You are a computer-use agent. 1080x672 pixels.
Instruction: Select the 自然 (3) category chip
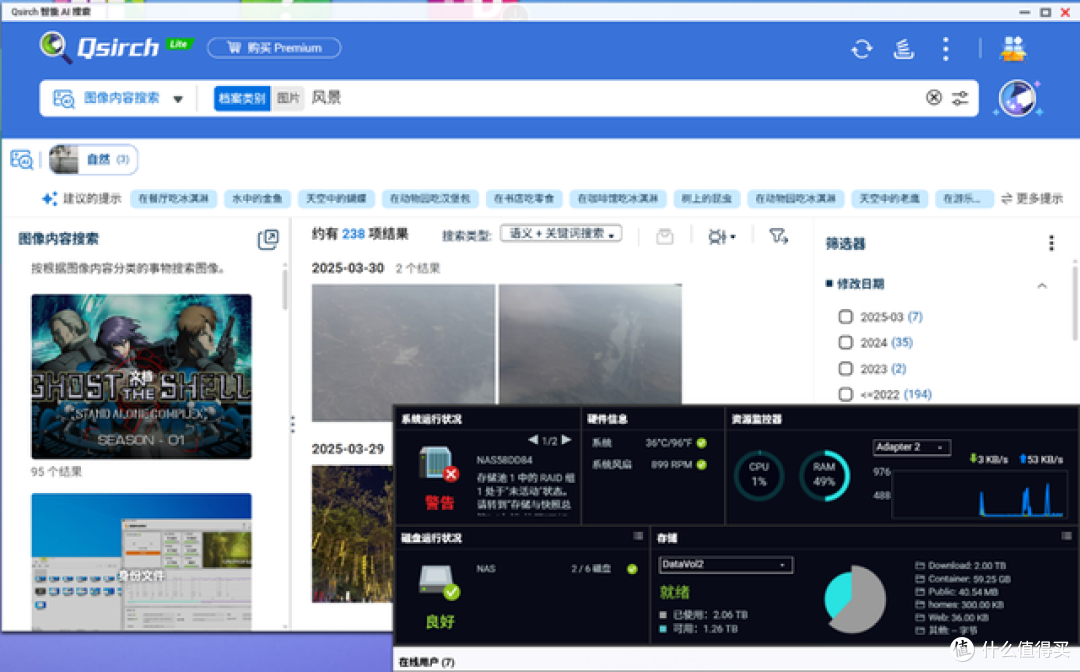[x=94, y=159]
